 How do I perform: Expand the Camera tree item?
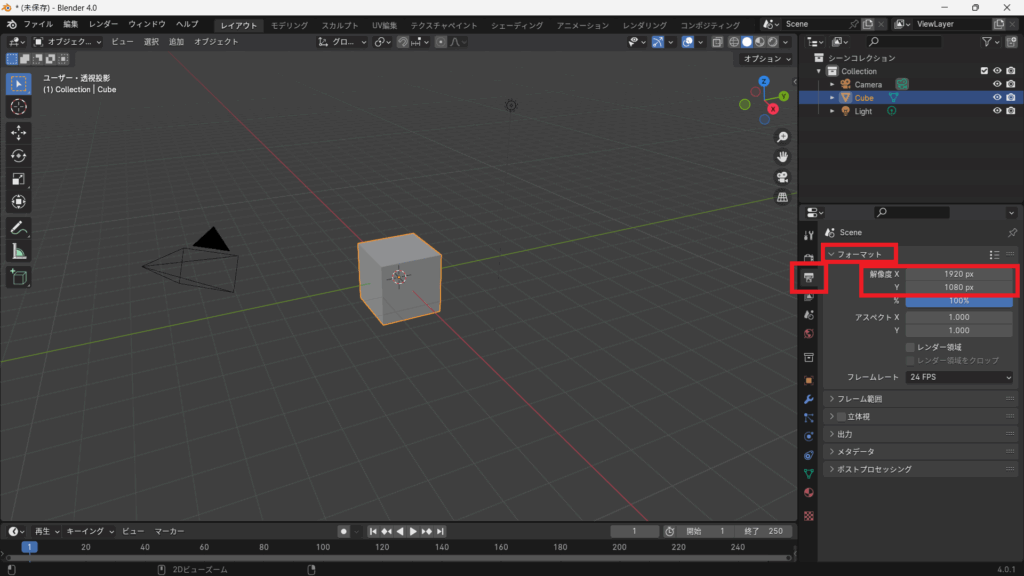point(832,84)
